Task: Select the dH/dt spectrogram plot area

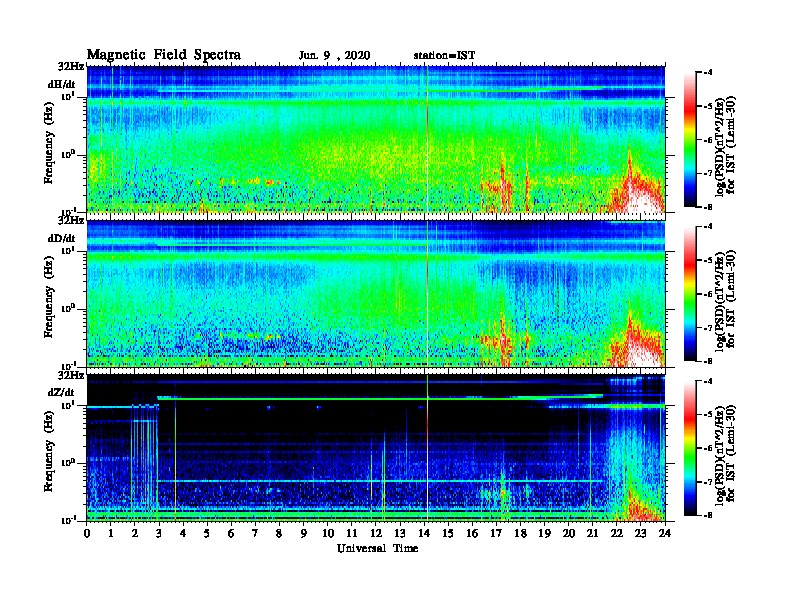Action: 376,139
